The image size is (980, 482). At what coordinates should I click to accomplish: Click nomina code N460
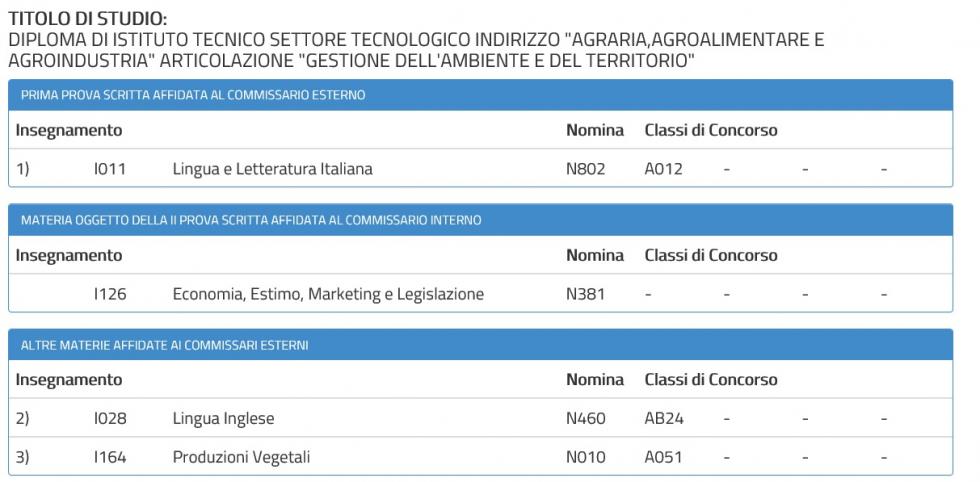(x=585, y=418)
